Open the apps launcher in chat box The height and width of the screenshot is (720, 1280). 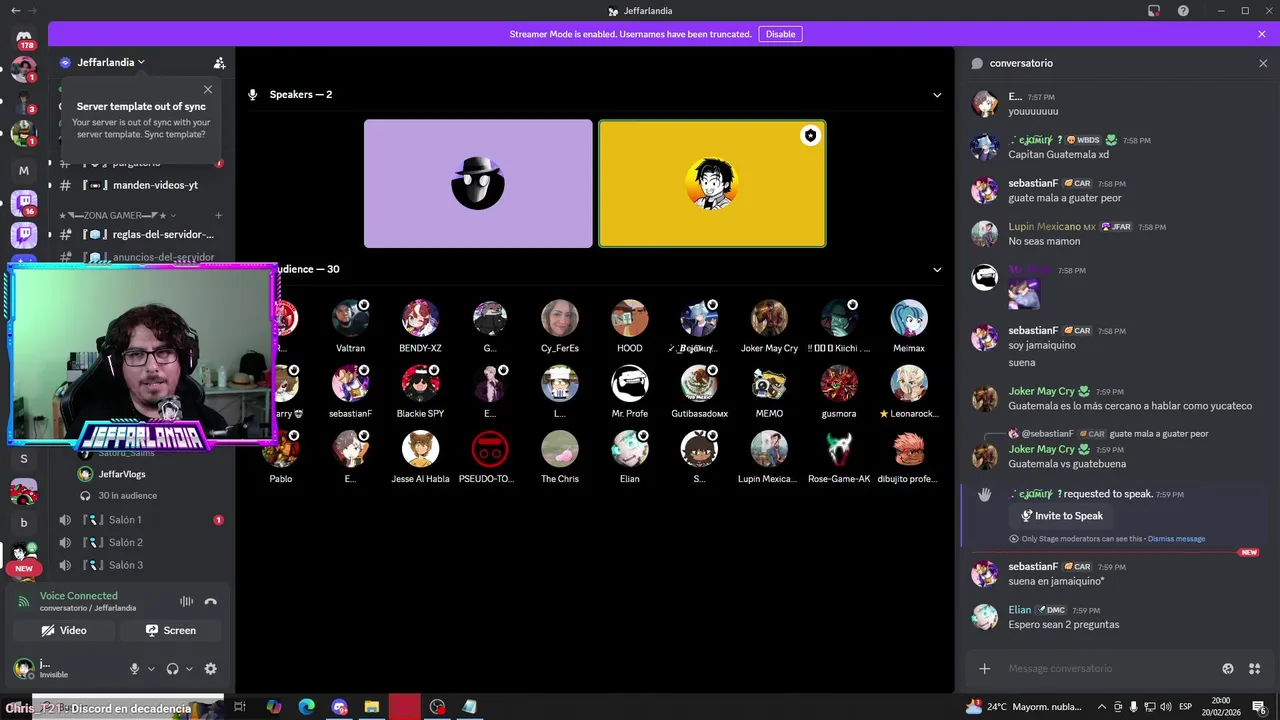pos(1255,669)
